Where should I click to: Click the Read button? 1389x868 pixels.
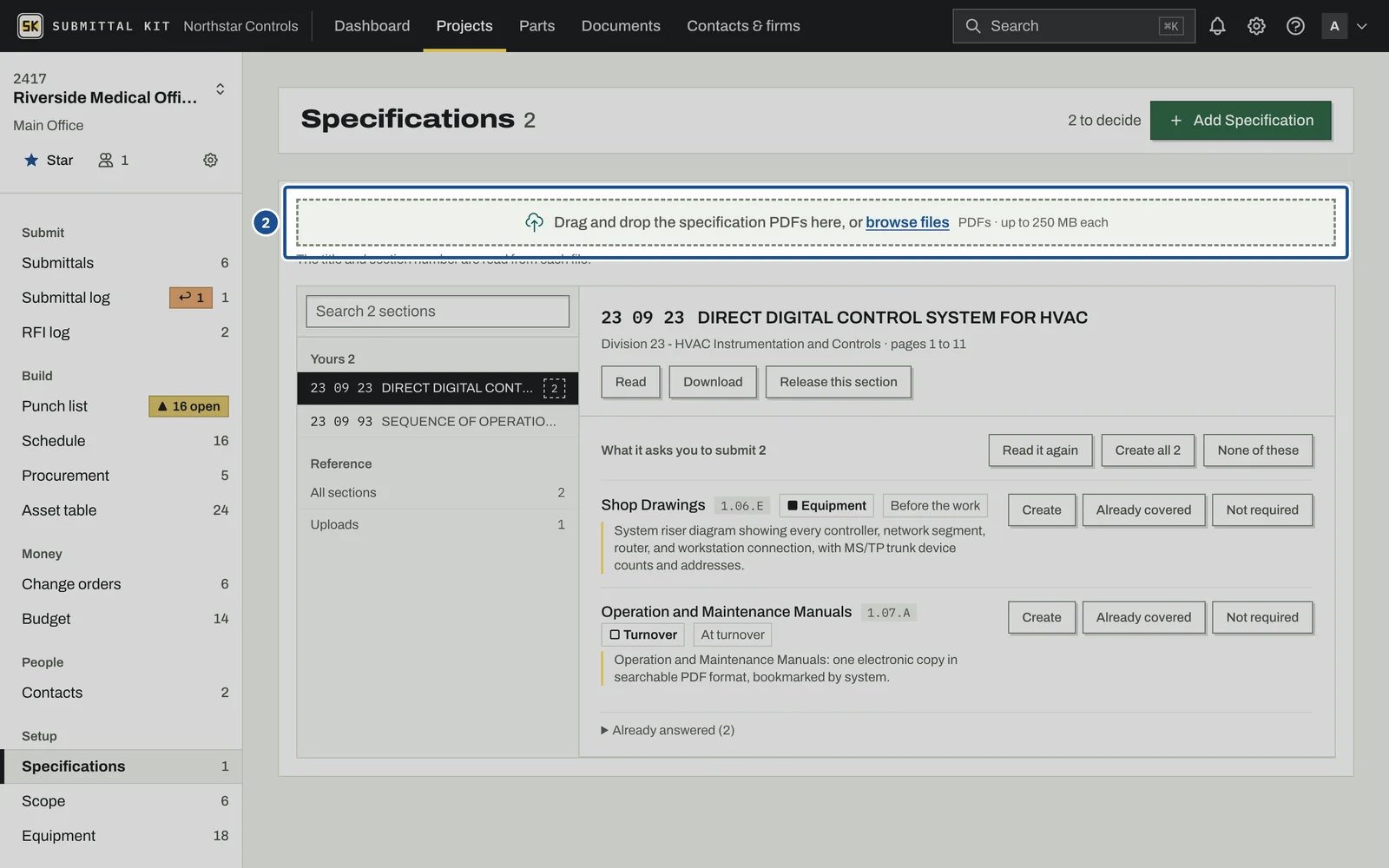click(x=630, y=382)
